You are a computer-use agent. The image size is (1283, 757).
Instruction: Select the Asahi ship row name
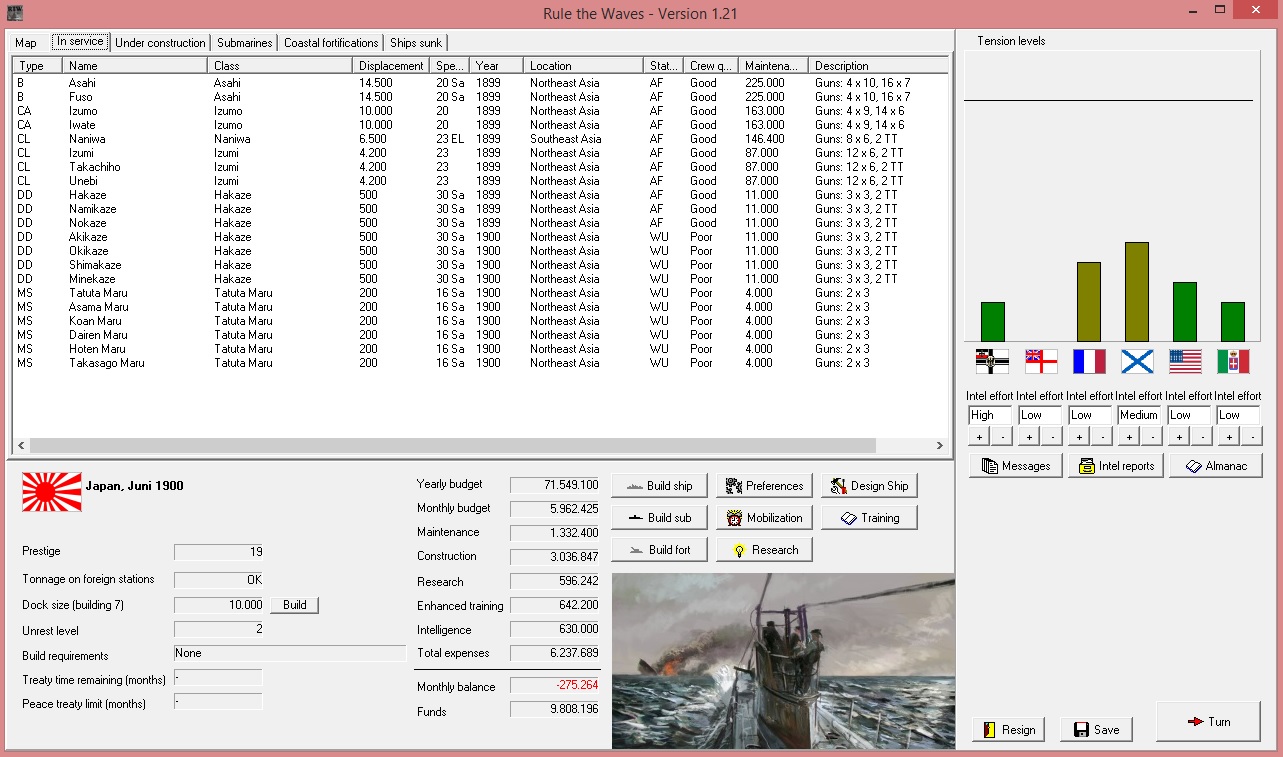click(x=82, y=83)
